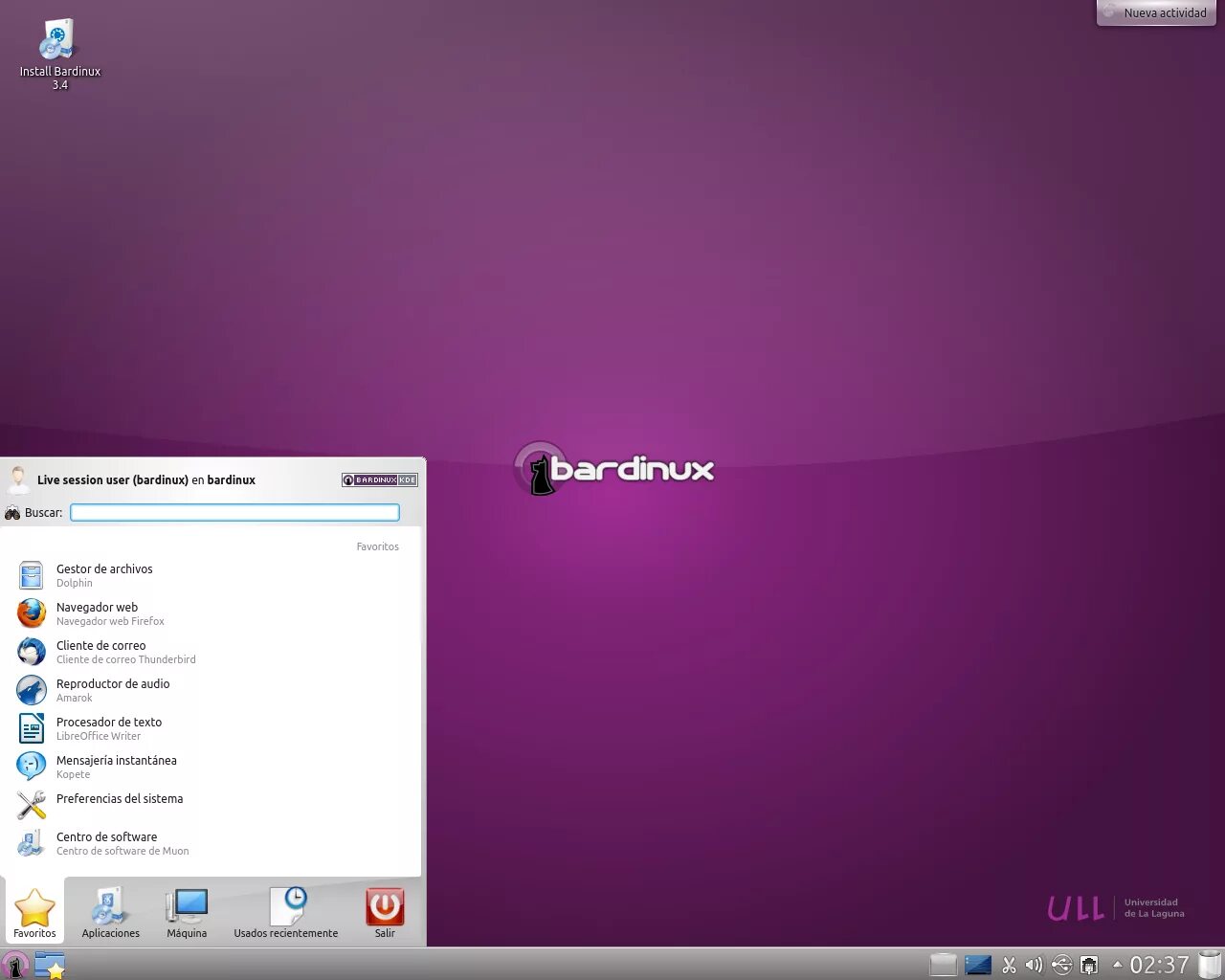
Task: Click the binoculars search icon
Action: click(x=12, y=513)
